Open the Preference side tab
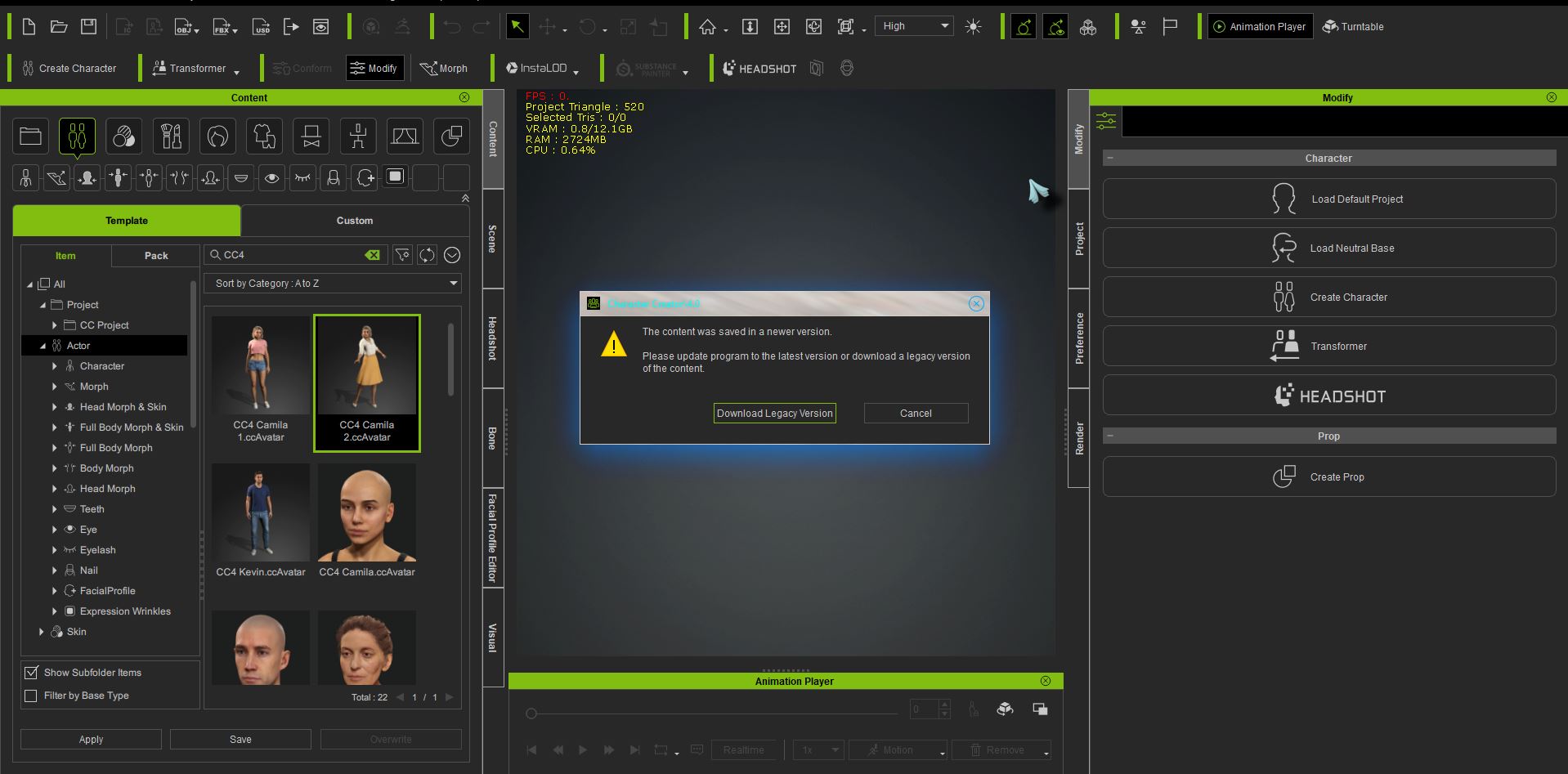Viewport: 1568px width, 774px height. coord(1079,338)
